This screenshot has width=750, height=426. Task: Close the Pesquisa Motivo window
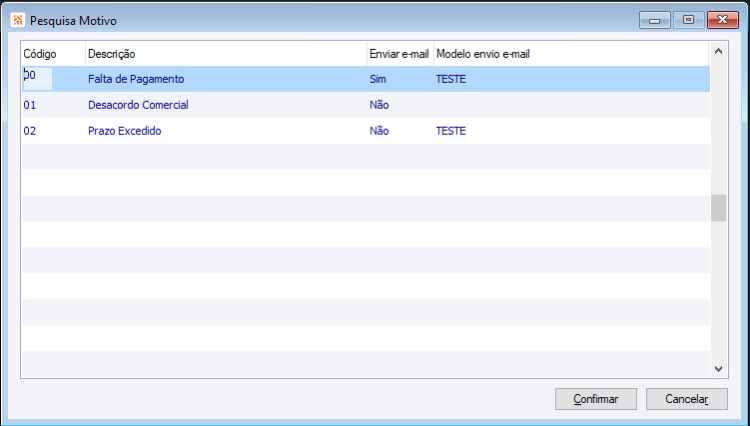(723, 20)
